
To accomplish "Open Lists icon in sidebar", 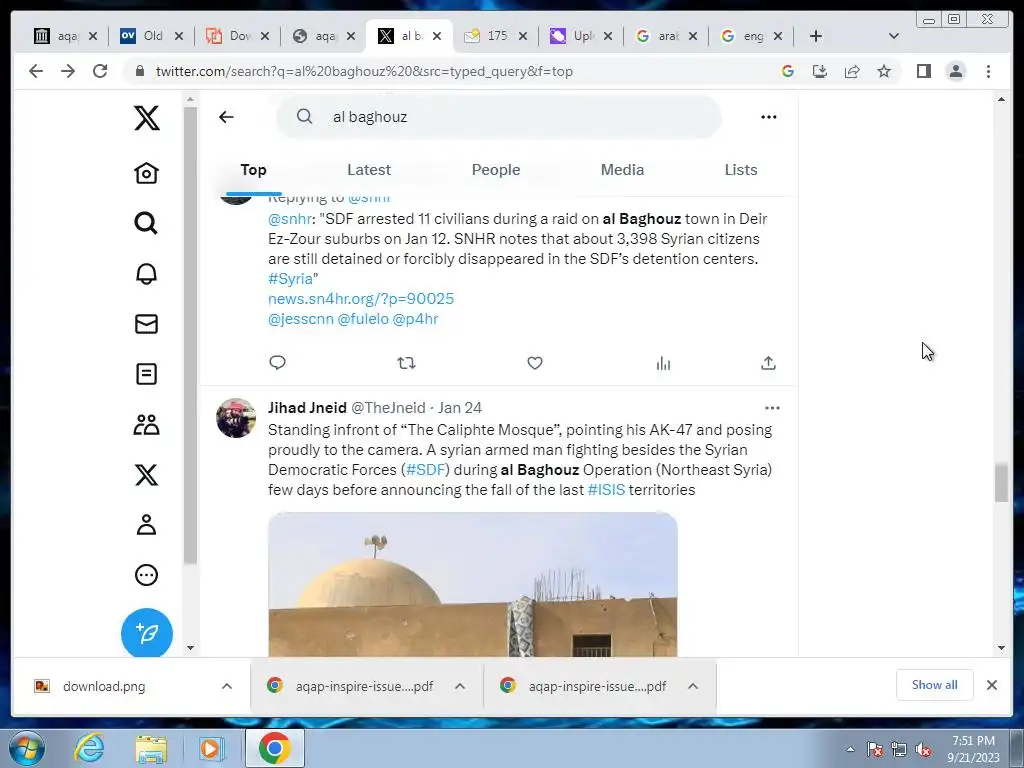I will pyautogui.click(x=146, y=374).
